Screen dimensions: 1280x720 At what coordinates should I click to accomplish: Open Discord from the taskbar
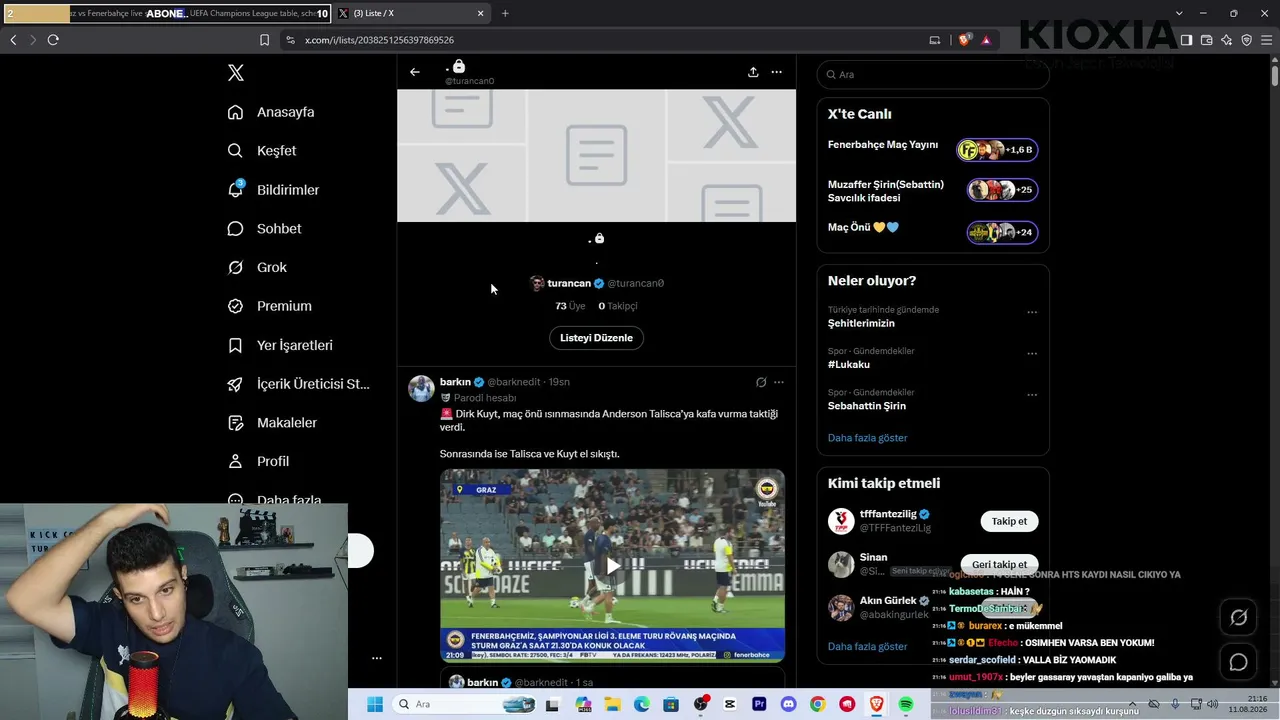pos(788,704)
